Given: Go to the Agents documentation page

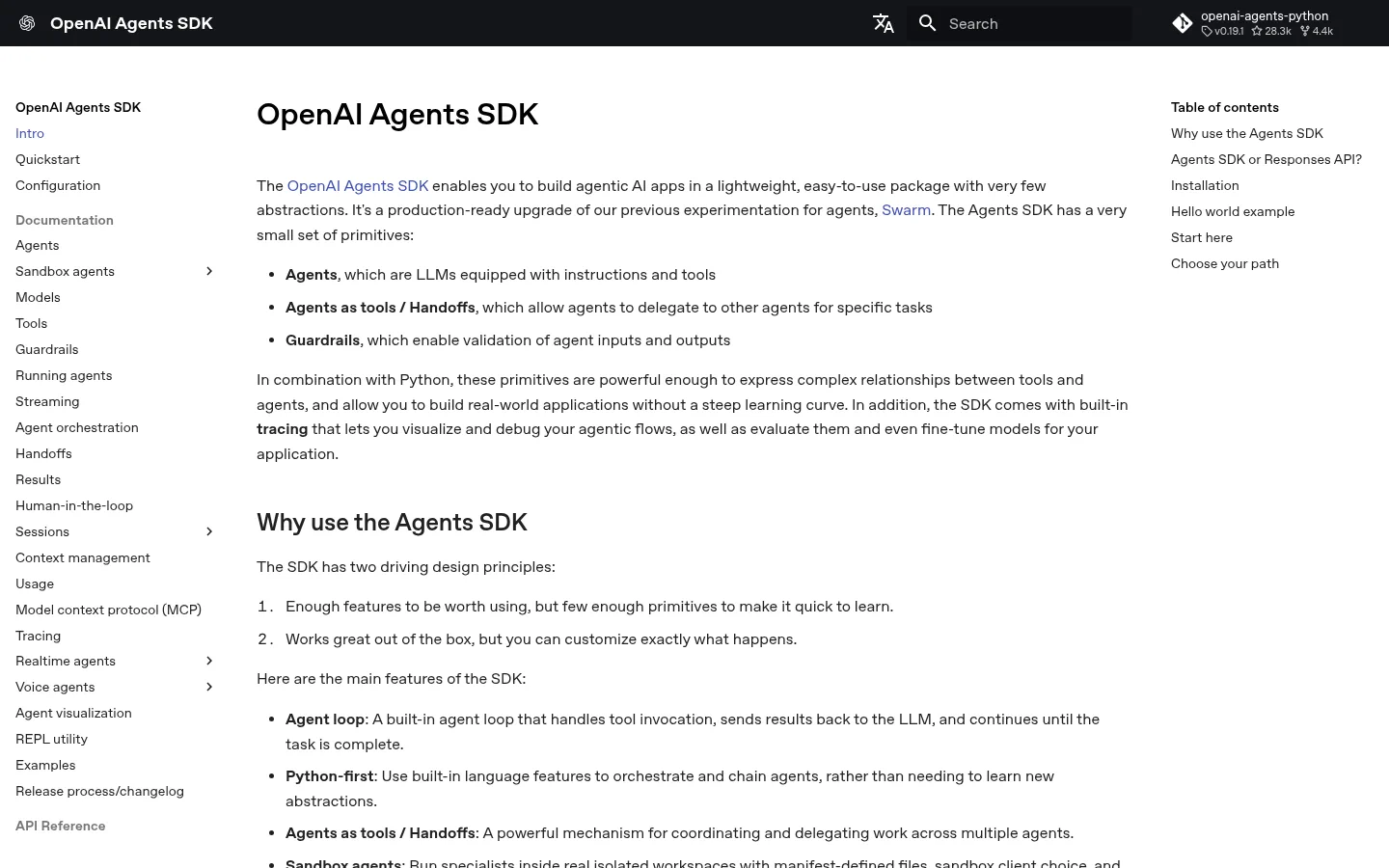Looking at the screenshot, I should (x=38, y=245).
